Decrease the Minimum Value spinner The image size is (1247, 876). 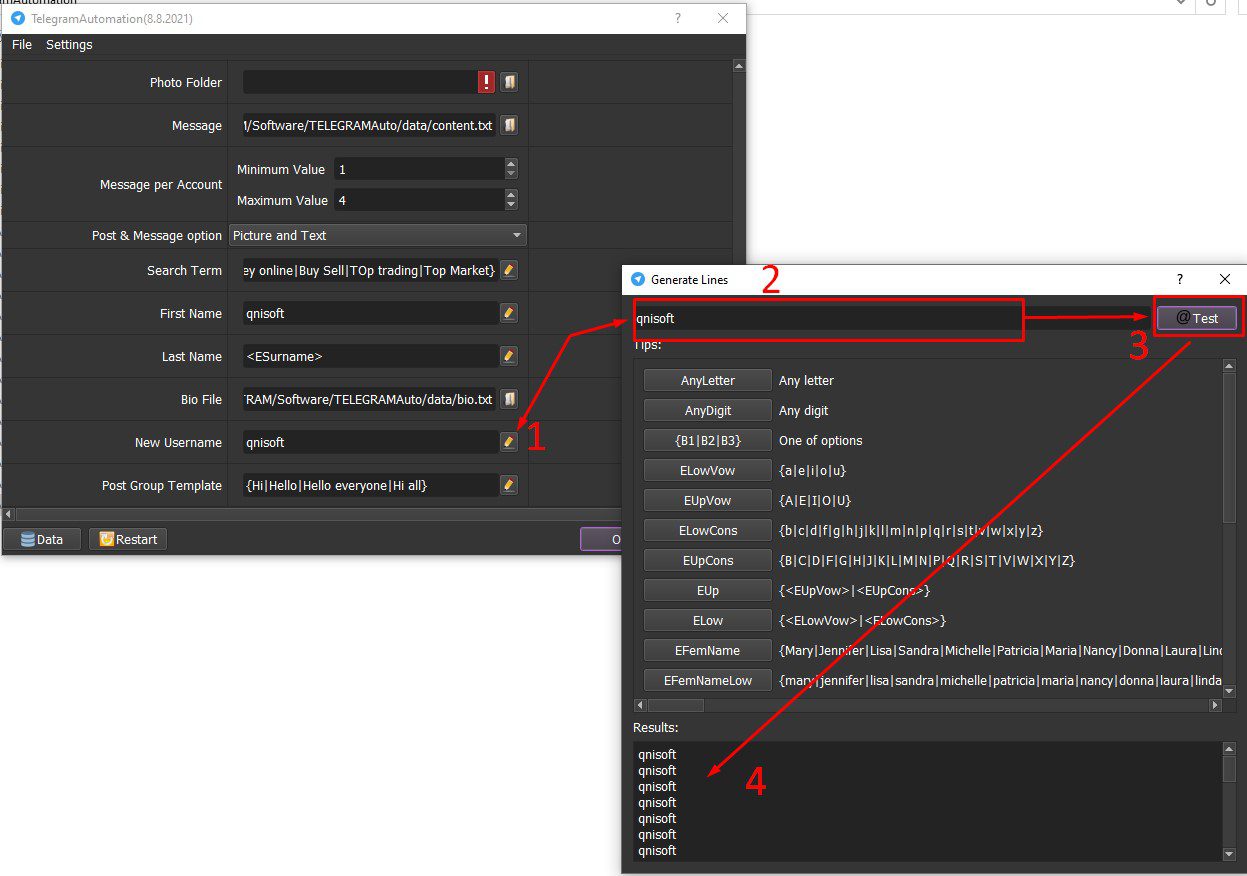click(x=511, y=175)
